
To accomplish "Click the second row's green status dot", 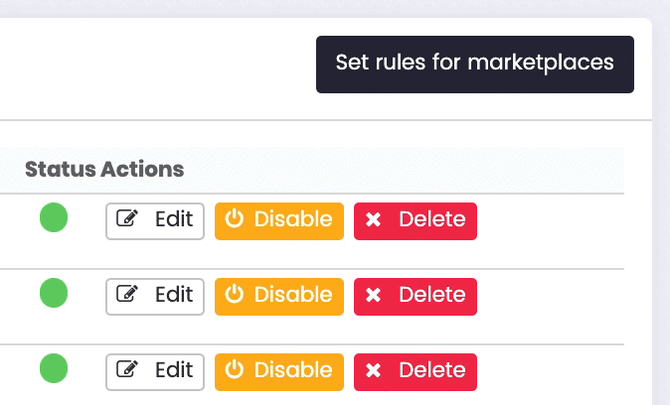I will tap(53, 293).
